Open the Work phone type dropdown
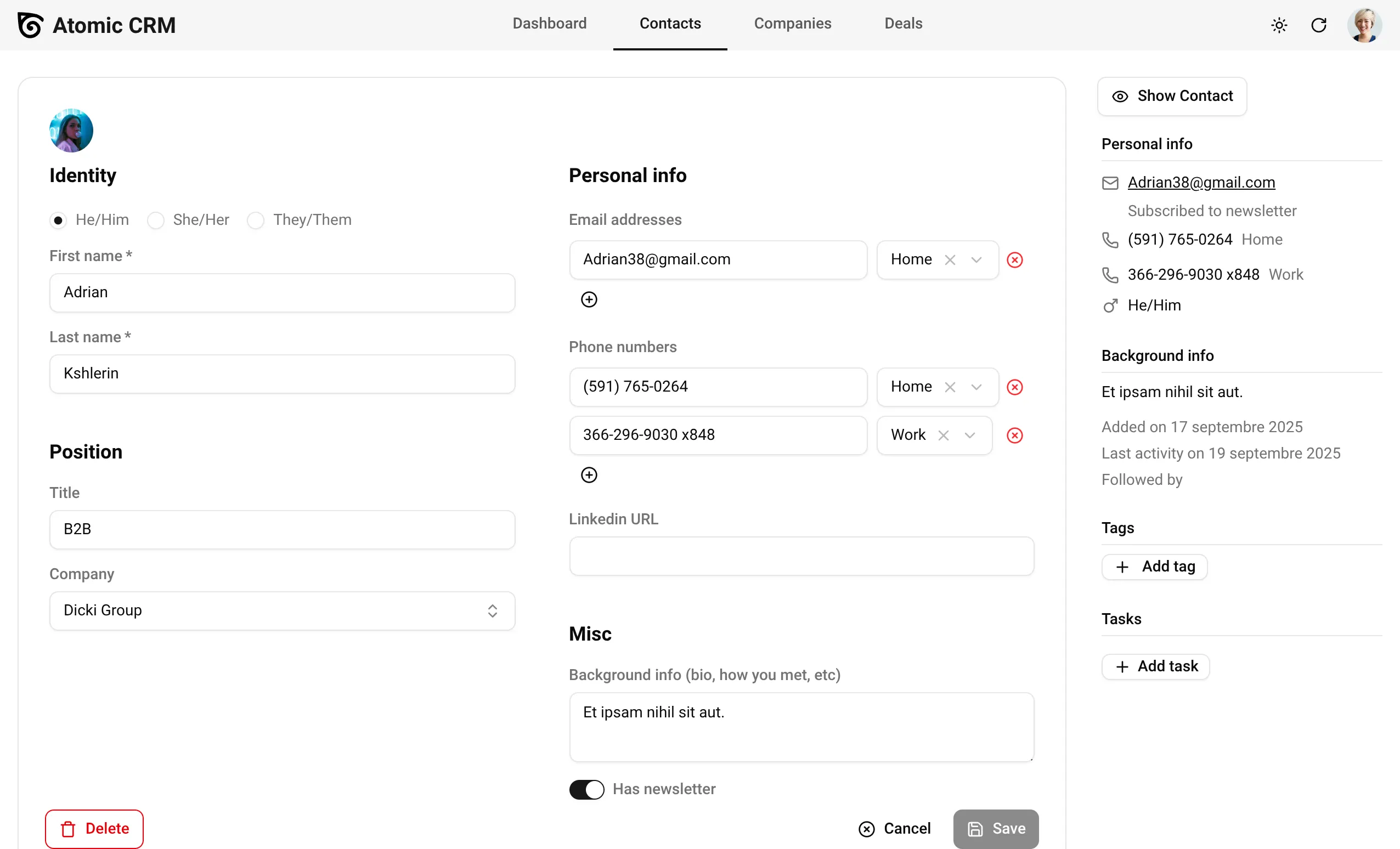Screen dimensions: 1400x849 (970, 435)
